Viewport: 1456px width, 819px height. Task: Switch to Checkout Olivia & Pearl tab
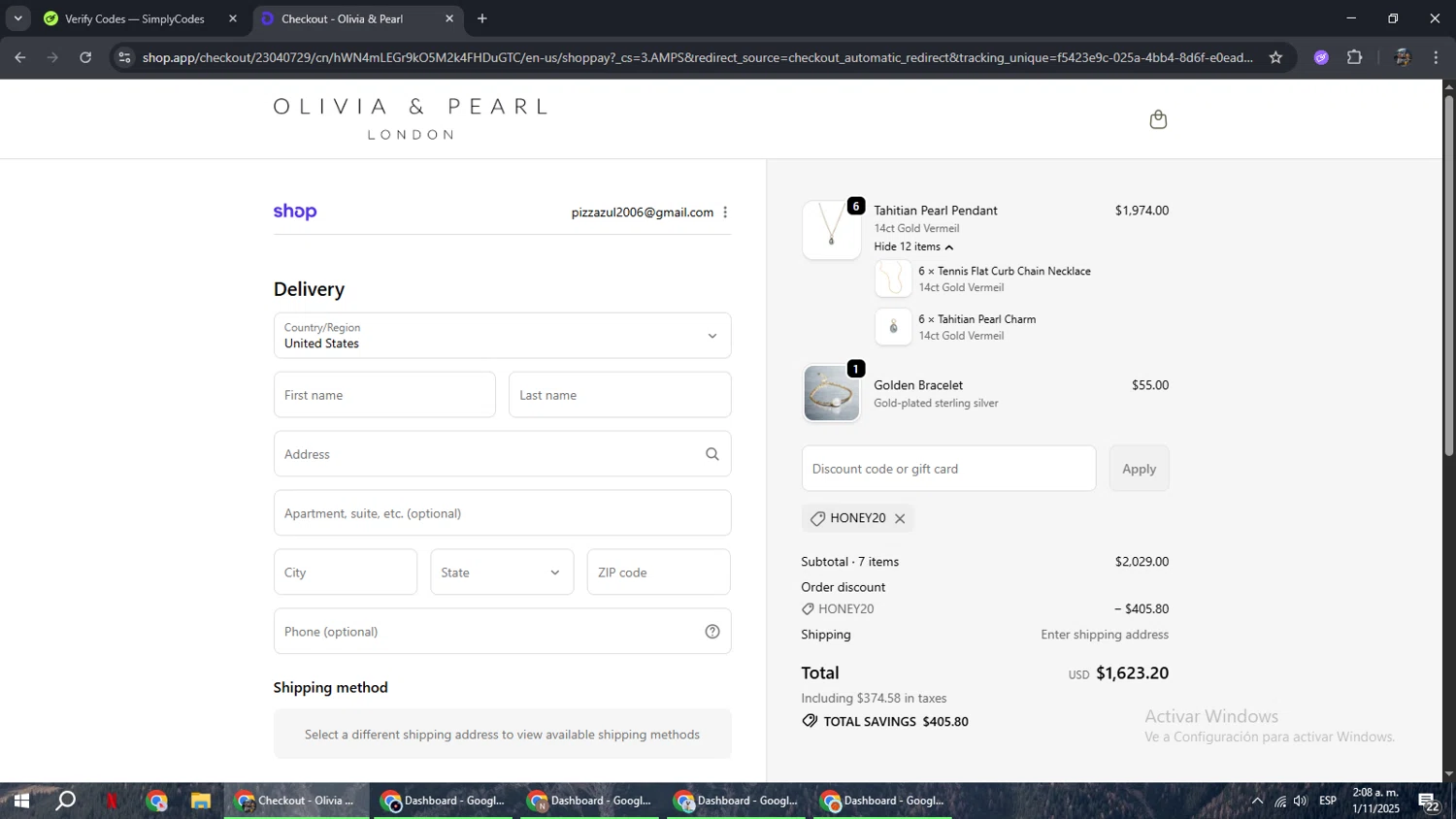[357, 18]
